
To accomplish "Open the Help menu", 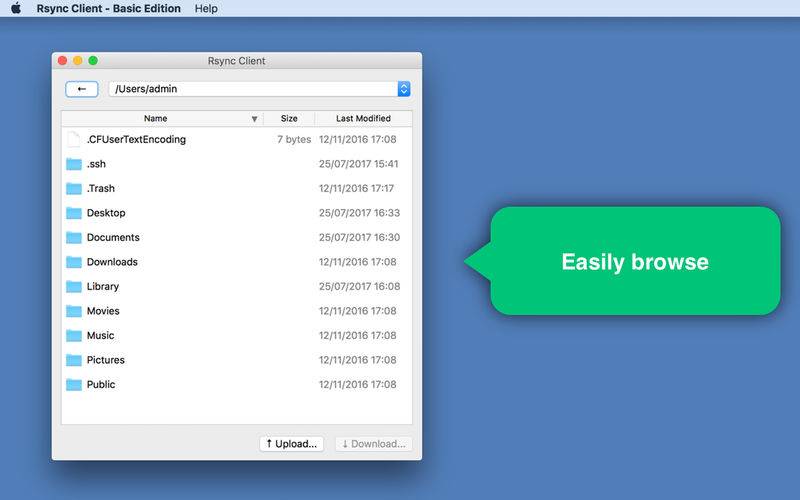I will (206, 8).
